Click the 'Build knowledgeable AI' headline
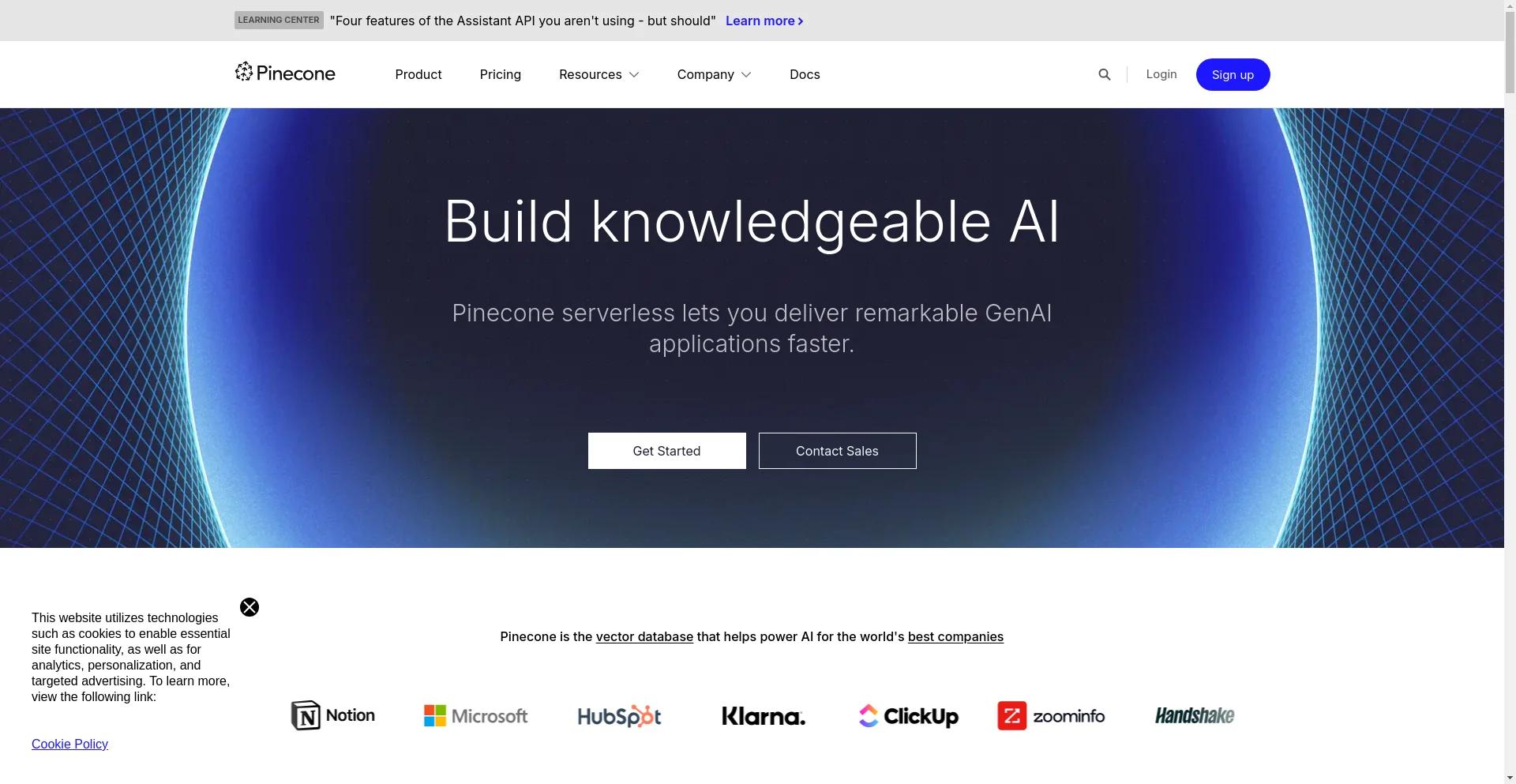 [752, 222]
